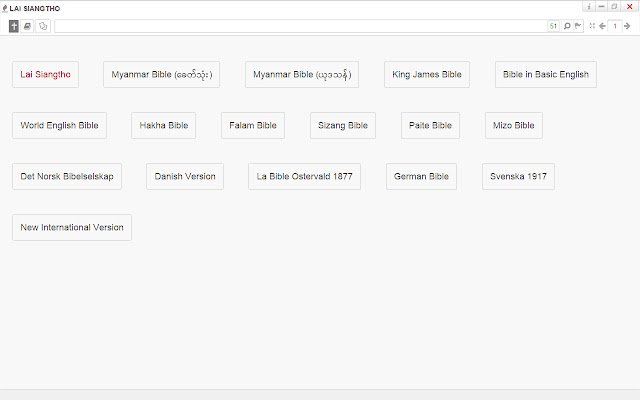This screenshot has height=400, width=640.
Task: Click the 51 counter in the search bar
Action: [x=553, y=26]
